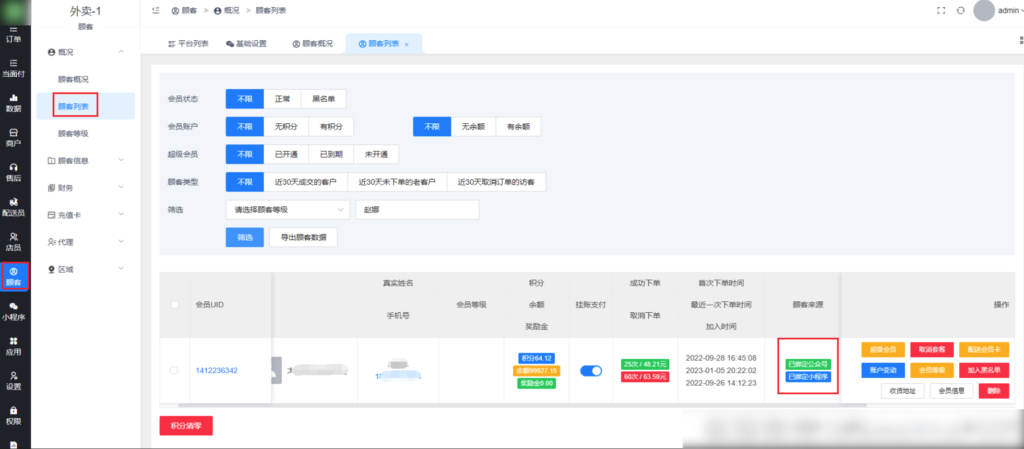The image size is (1024, 449).
Task: Expand the 顾客信息 menu group
Action: point(86,160)
